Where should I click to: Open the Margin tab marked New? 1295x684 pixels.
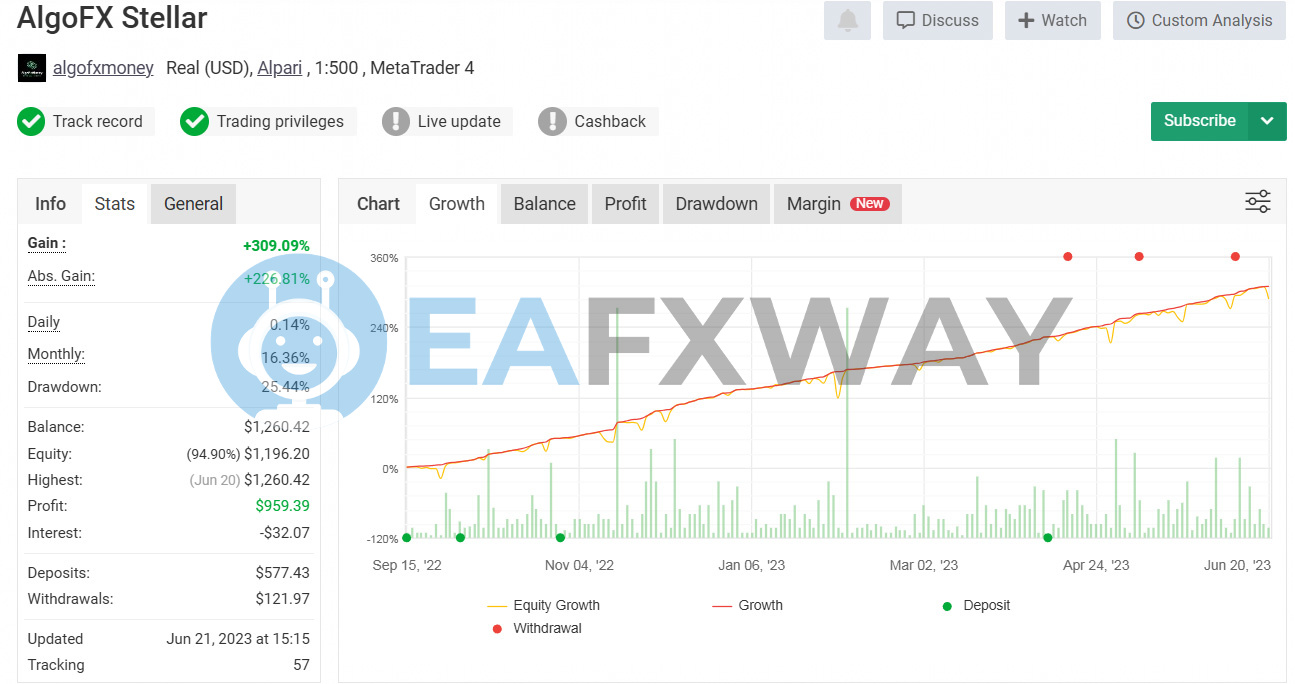(x=838, y=204)
